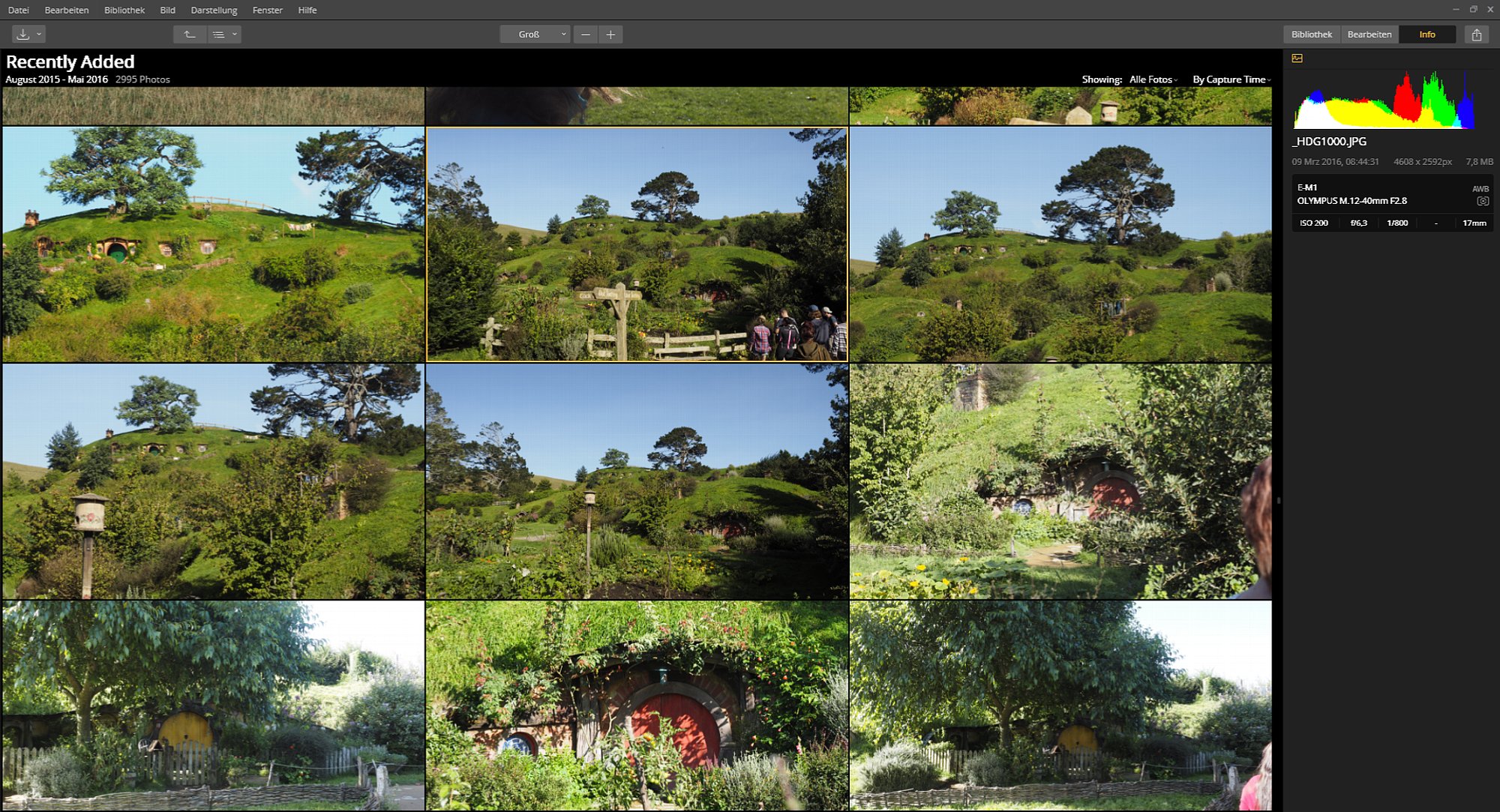This screenshot has width=1500, height=812.
Task: Open the import button dropdown arrow
Action: pyautogui.click(x=39, y=34)
